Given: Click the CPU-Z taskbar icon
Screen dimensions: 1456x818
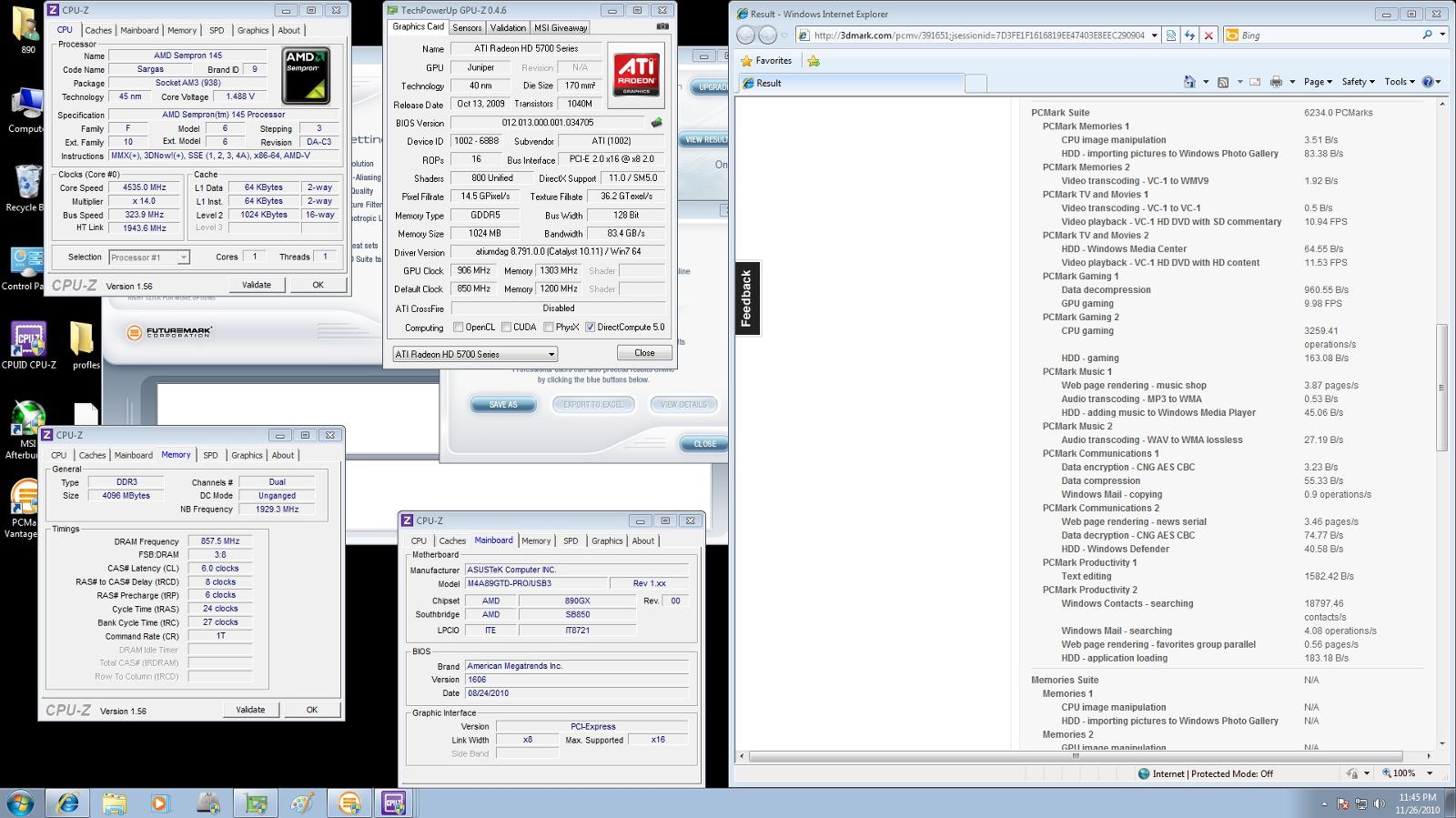Looking at the screenshot, I should point(394,803).
